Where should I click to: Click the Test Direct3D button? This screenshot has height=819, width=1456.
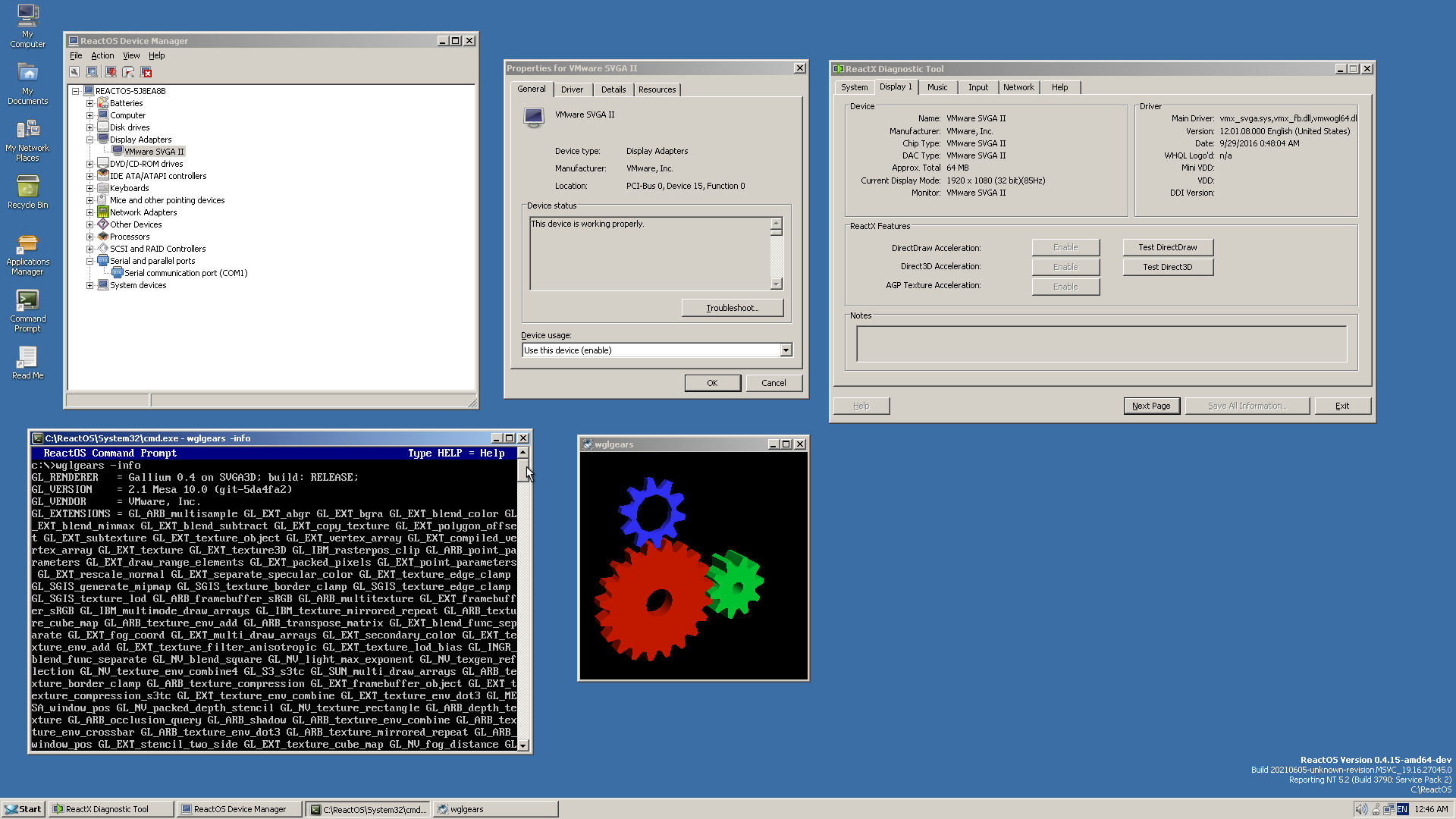[1167, 266]
